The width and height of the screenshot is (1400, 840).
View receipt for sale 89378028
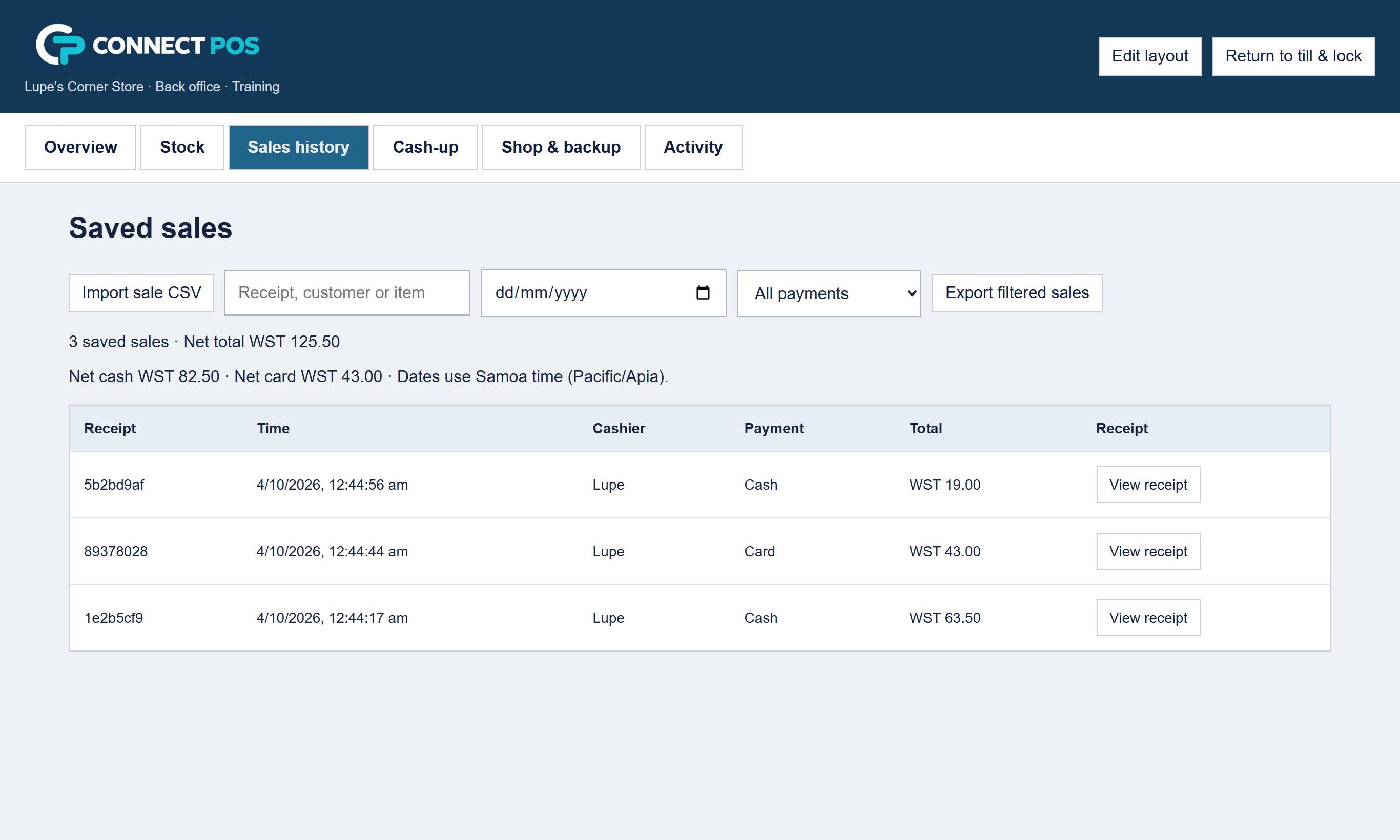click(x=1148, y=551)
